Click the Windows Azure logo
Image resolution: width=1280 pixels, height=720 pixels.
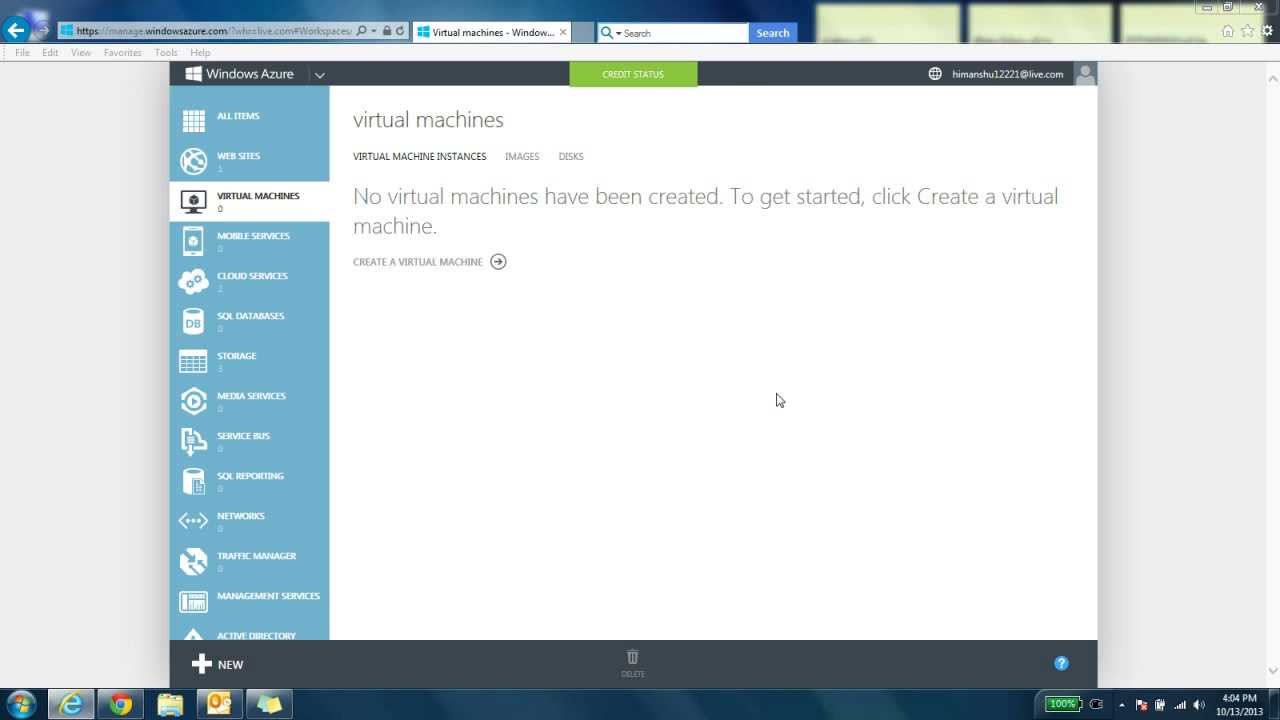(239, 74)
